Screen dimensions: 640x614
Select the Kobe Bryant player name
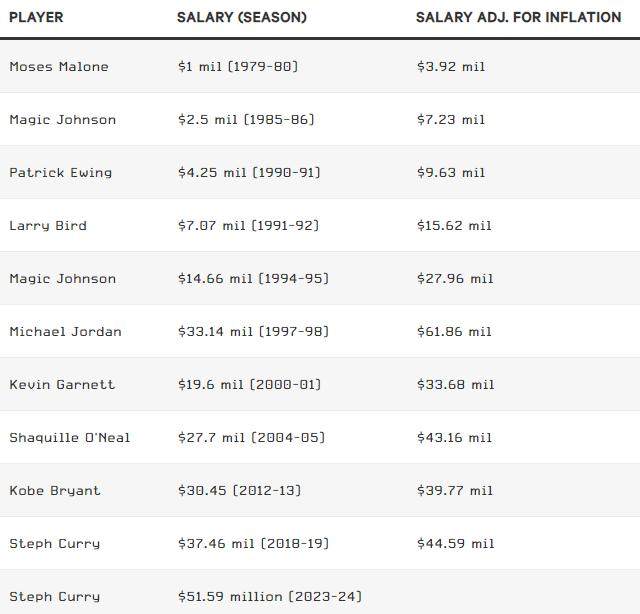pyautogui.click(x=55, y=491)
